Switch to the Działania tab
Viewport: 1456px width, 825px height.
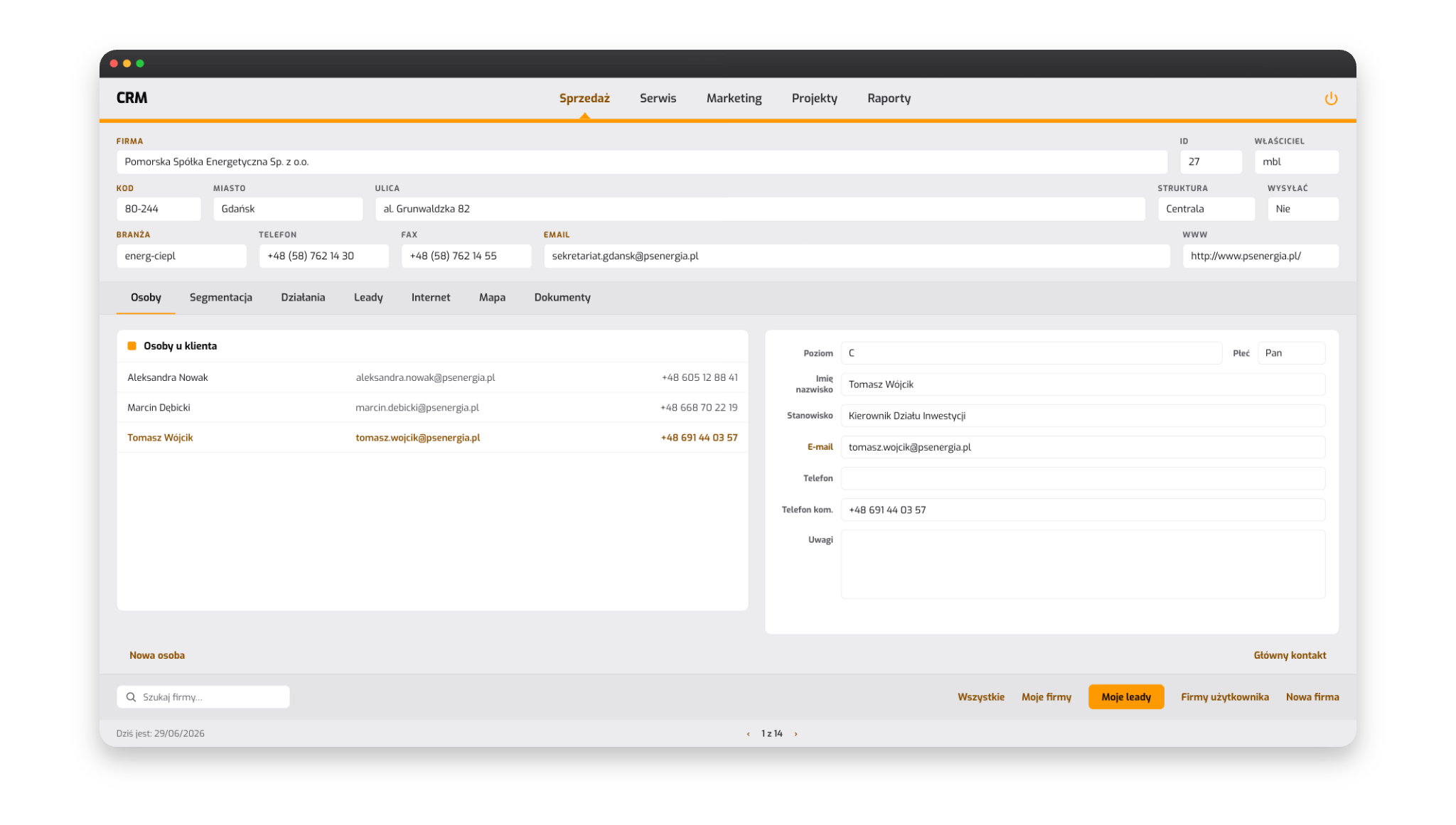[x=303, y=298]
